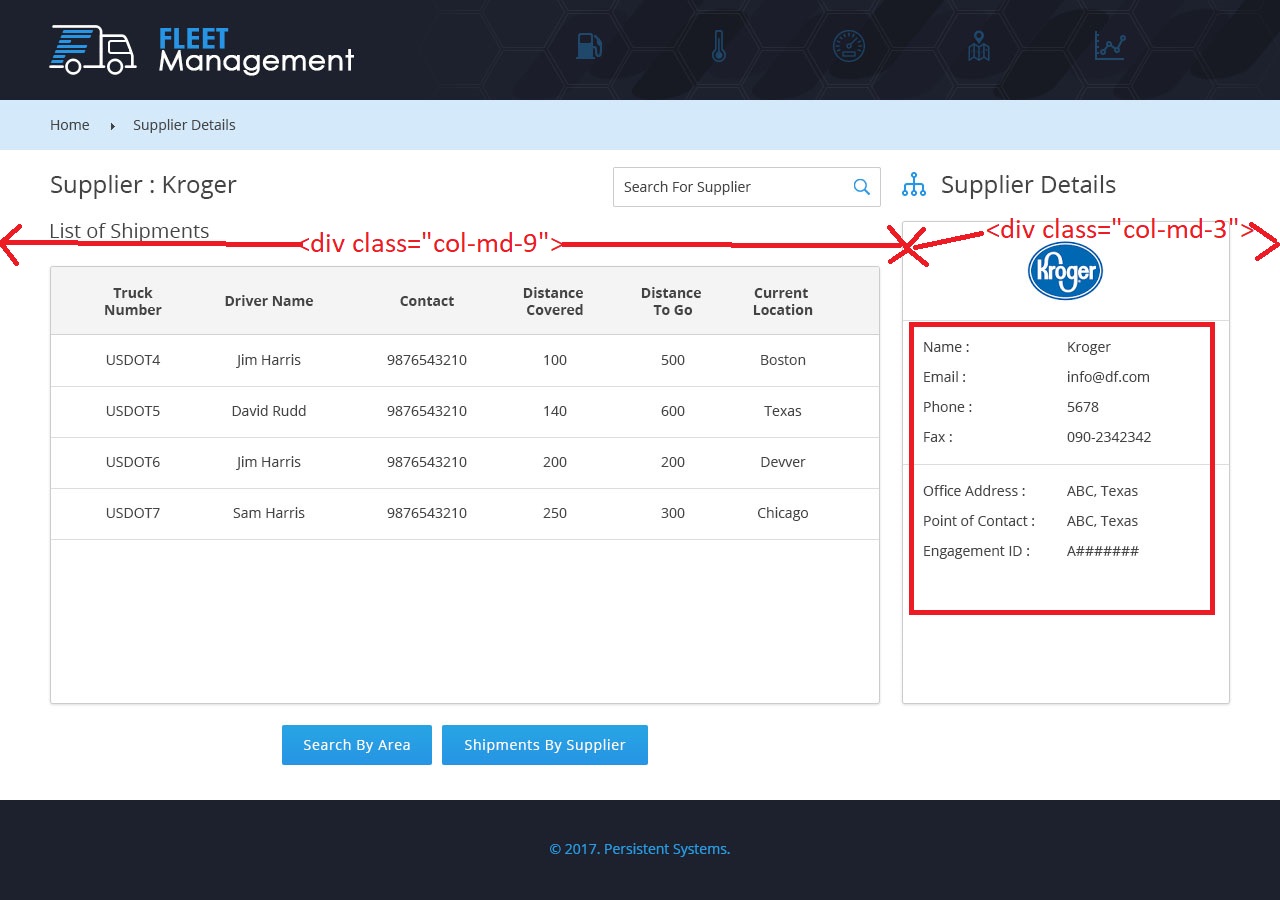The image size is (1280, 900).
Task: Click the truck logo icon
Action: coord(93,50)
